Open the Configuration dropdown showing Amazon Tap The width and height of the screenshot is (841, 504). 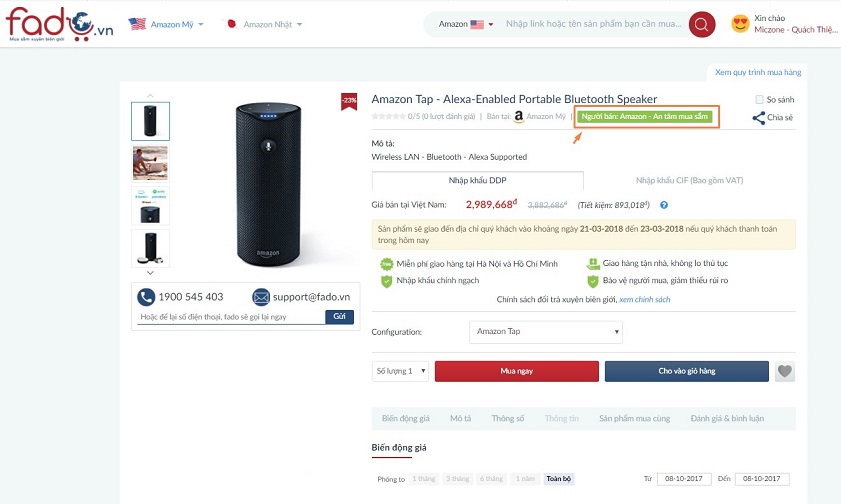pyautogui.click(x=545, y=332)
